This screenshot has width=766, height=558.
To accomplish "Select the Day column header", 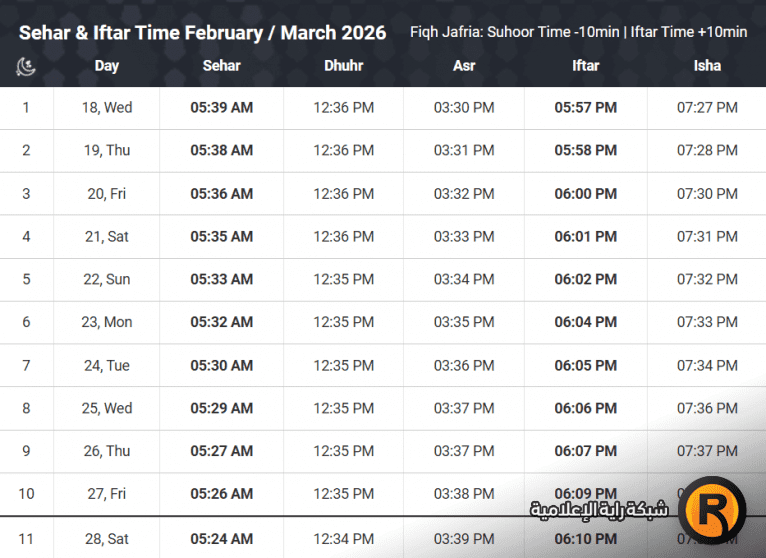I will point(106,66).
